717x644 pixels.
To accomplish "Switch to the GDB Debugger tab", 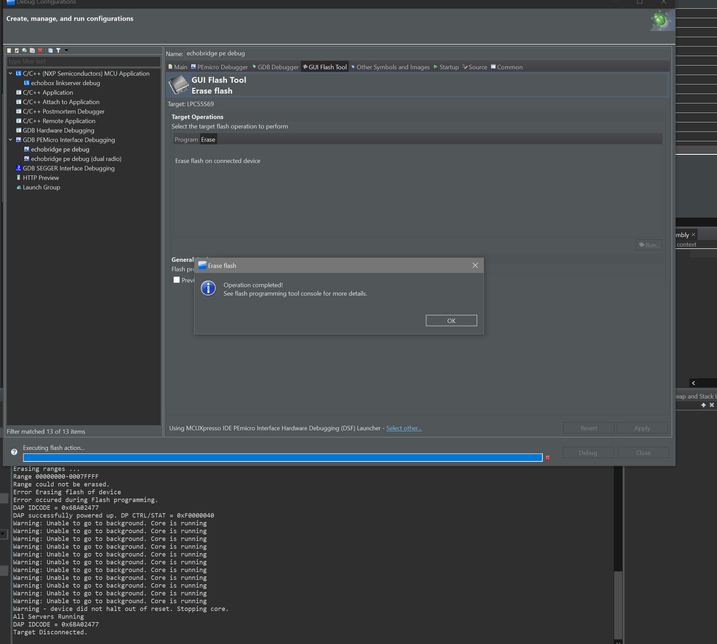I will click(x=275, y=67).
